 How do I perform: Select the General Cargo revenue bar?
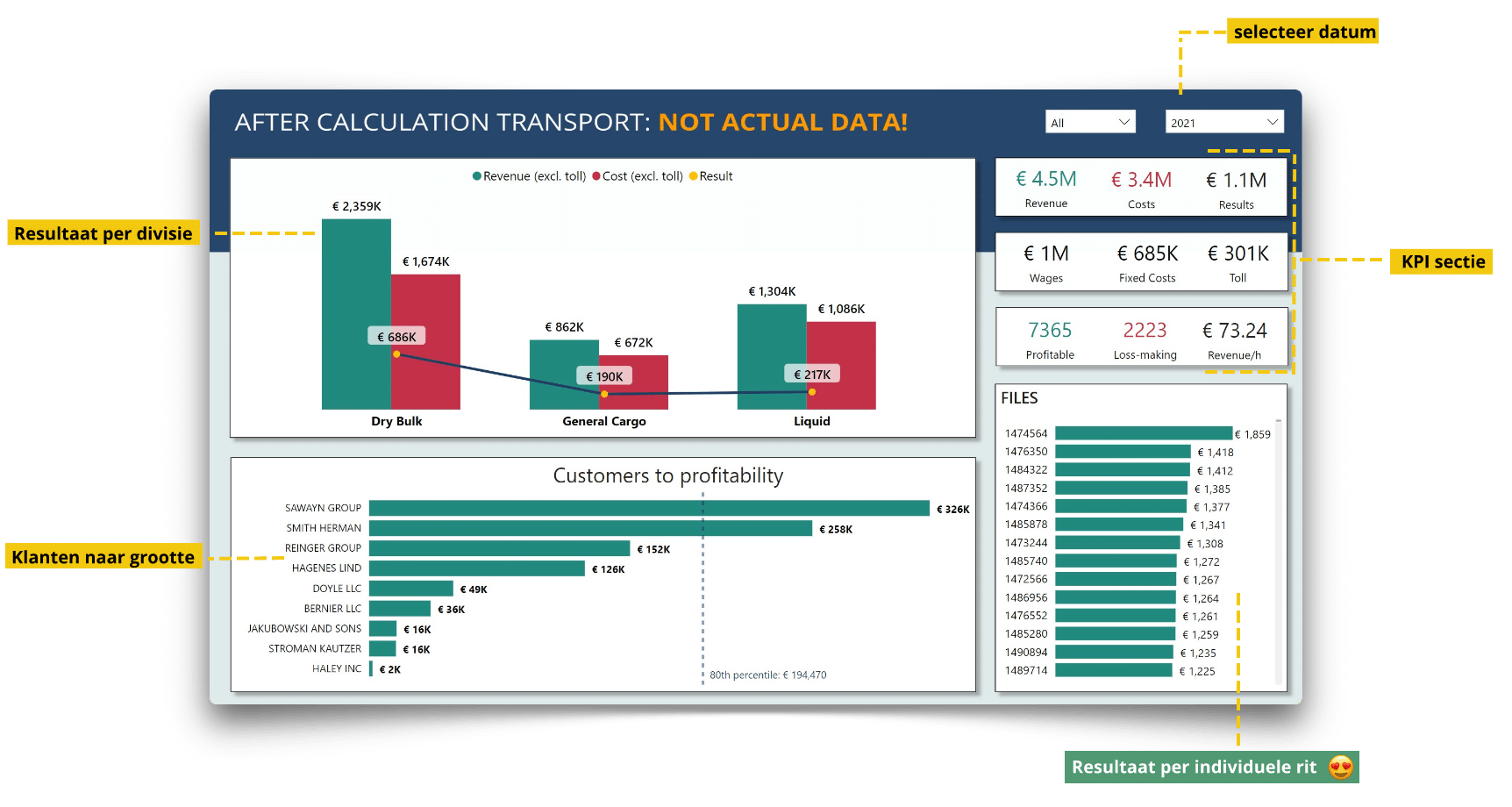click(564, 375)
